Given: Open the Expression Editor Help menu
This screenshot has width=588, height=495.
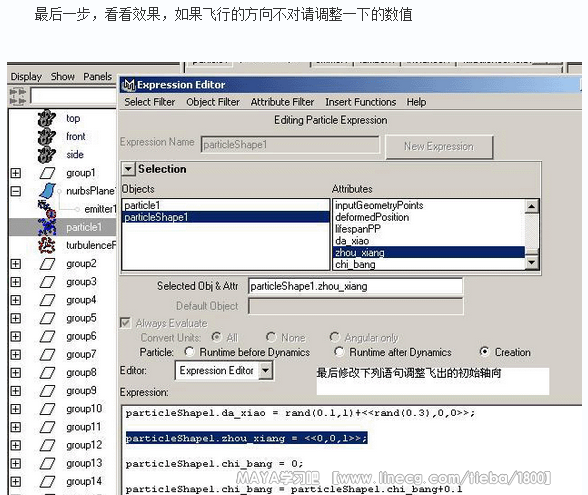Looking at the screenshot, I should tap(416, 102).
